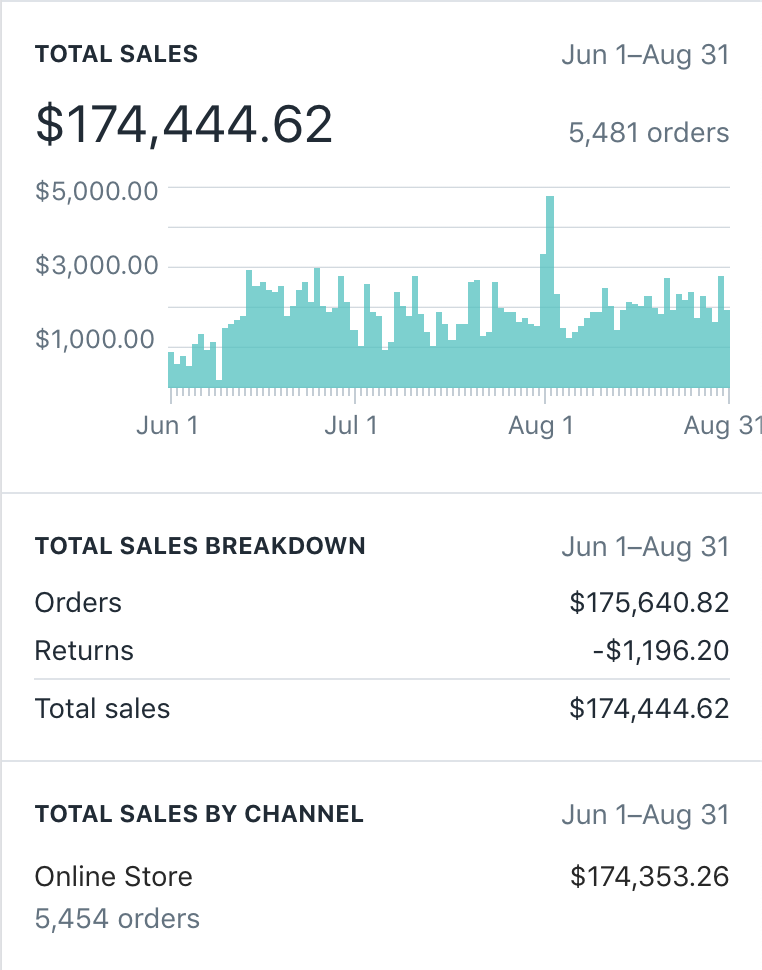This screenshot has height=970, width=762.
Task: Select the Orders row in the breakdown
Action: (x=78, y=603)
